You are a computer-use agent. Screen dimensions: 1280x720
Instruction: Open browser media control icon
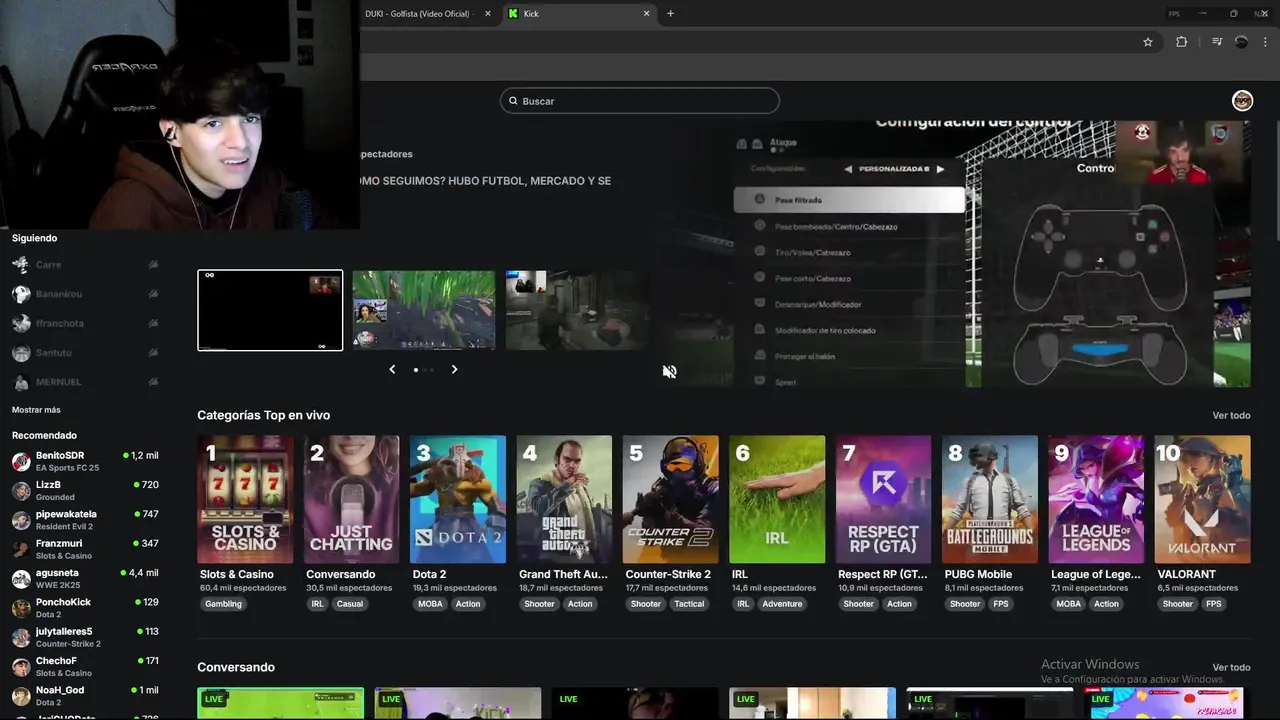(x=1217, y=42)
